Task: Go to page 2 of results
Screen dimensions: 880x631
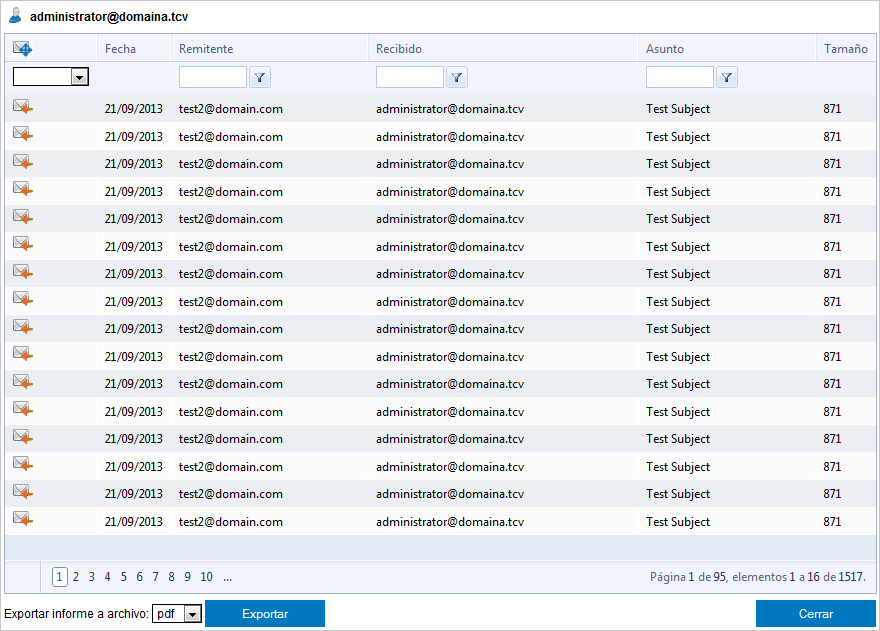Action: [x=76, y=577]
